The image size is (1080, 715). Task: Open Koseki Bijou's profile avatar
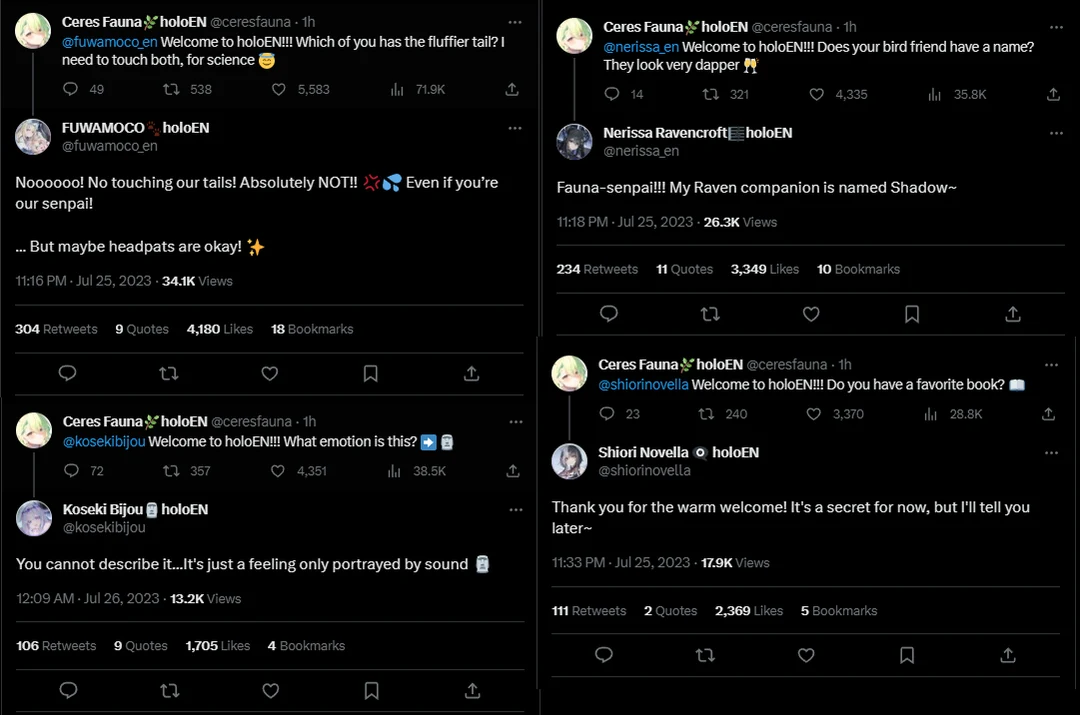coord(35,518)
